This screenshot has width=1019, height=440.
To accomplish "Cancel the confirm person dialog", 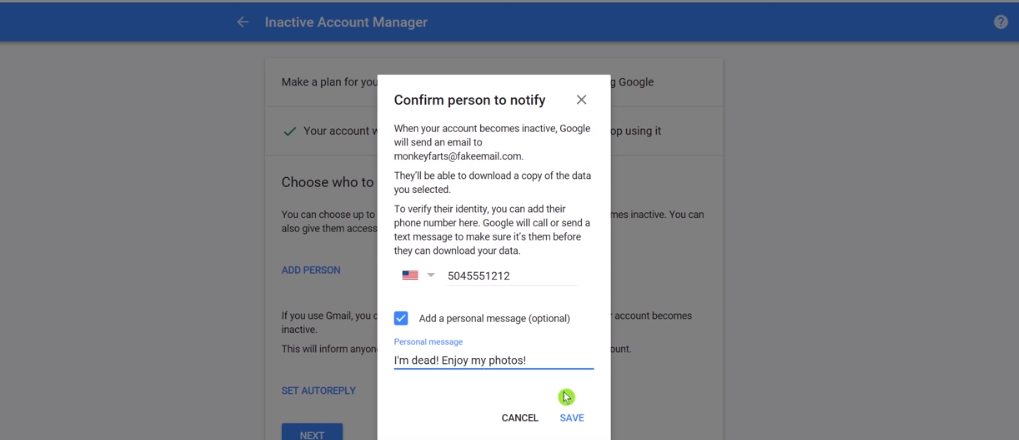I will point(520,418).
